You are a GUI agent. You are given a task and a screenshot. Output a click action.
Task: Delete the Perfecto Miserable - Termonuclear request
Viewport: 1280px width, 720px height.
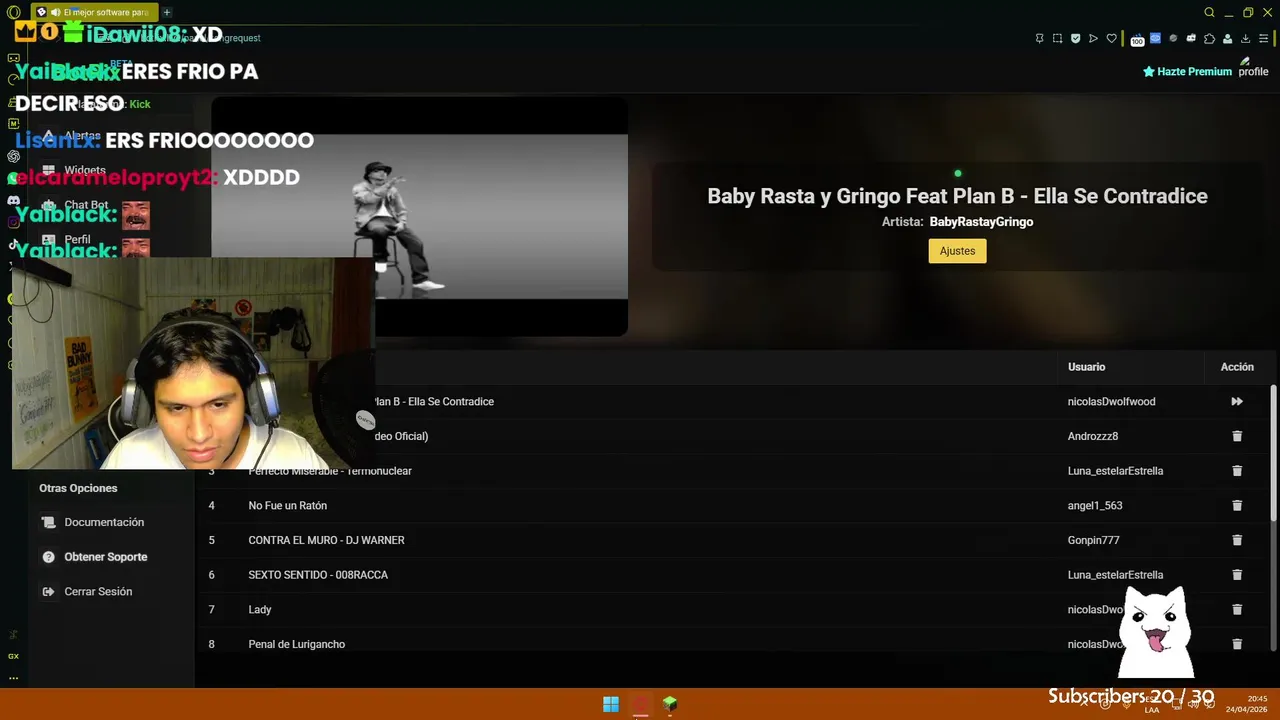click(x=1237, y=471)
